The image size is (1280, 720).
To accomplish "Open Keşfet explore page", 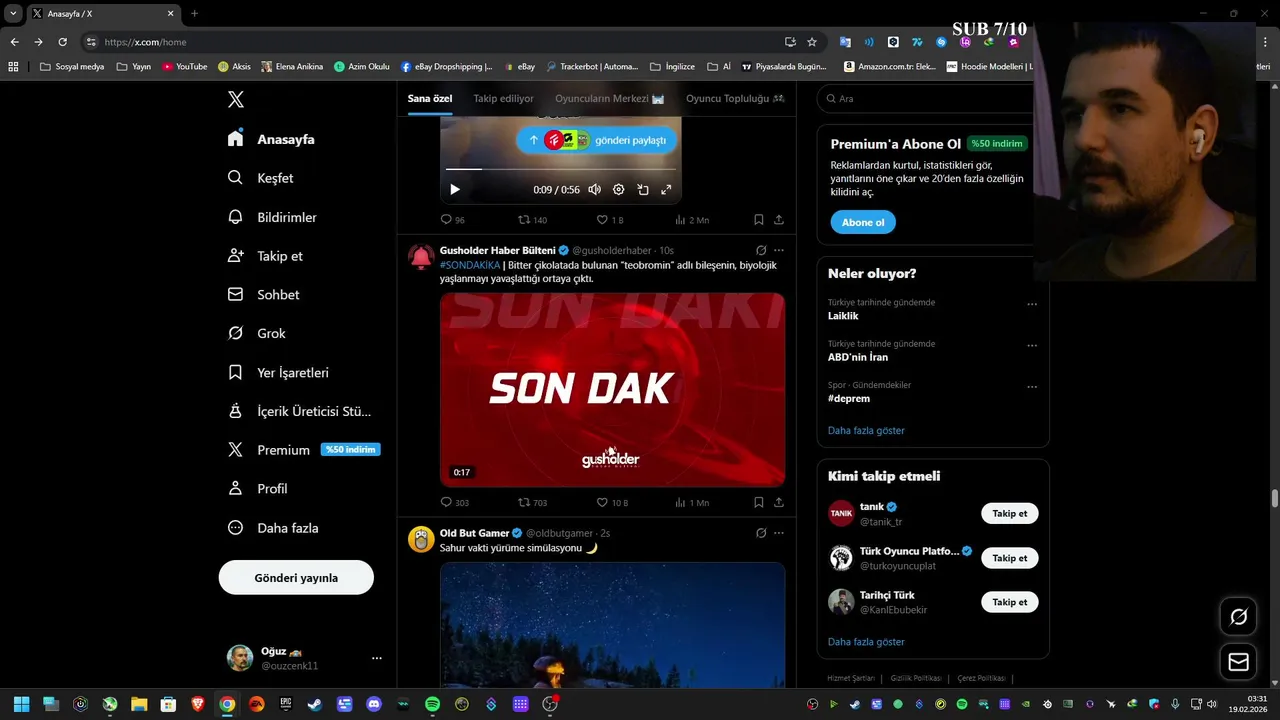I will pyautogui.click(x=260, y=178).
